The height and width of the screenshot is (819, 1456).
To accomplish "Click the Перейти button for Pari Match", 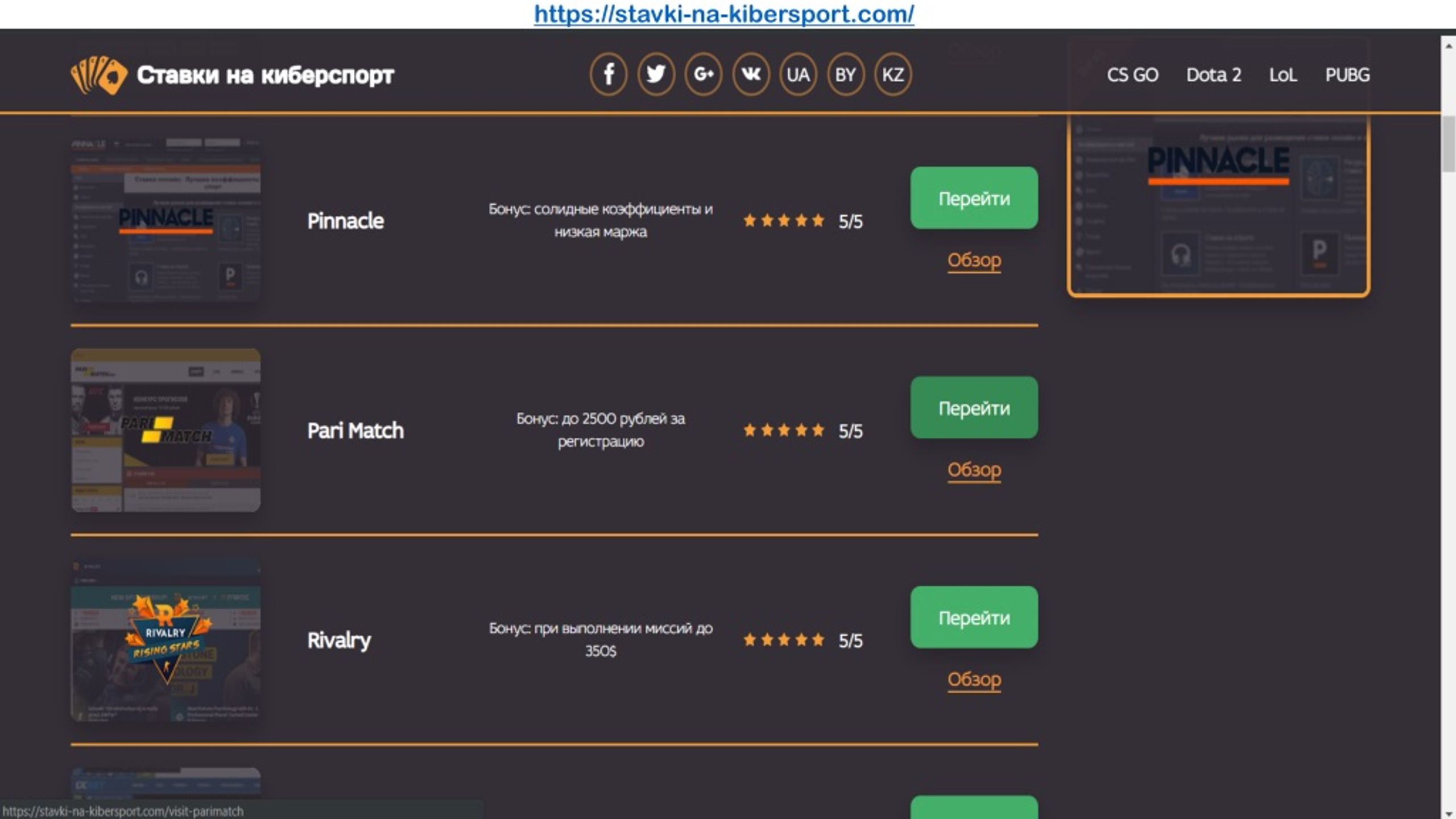I will tap(974, 407).
